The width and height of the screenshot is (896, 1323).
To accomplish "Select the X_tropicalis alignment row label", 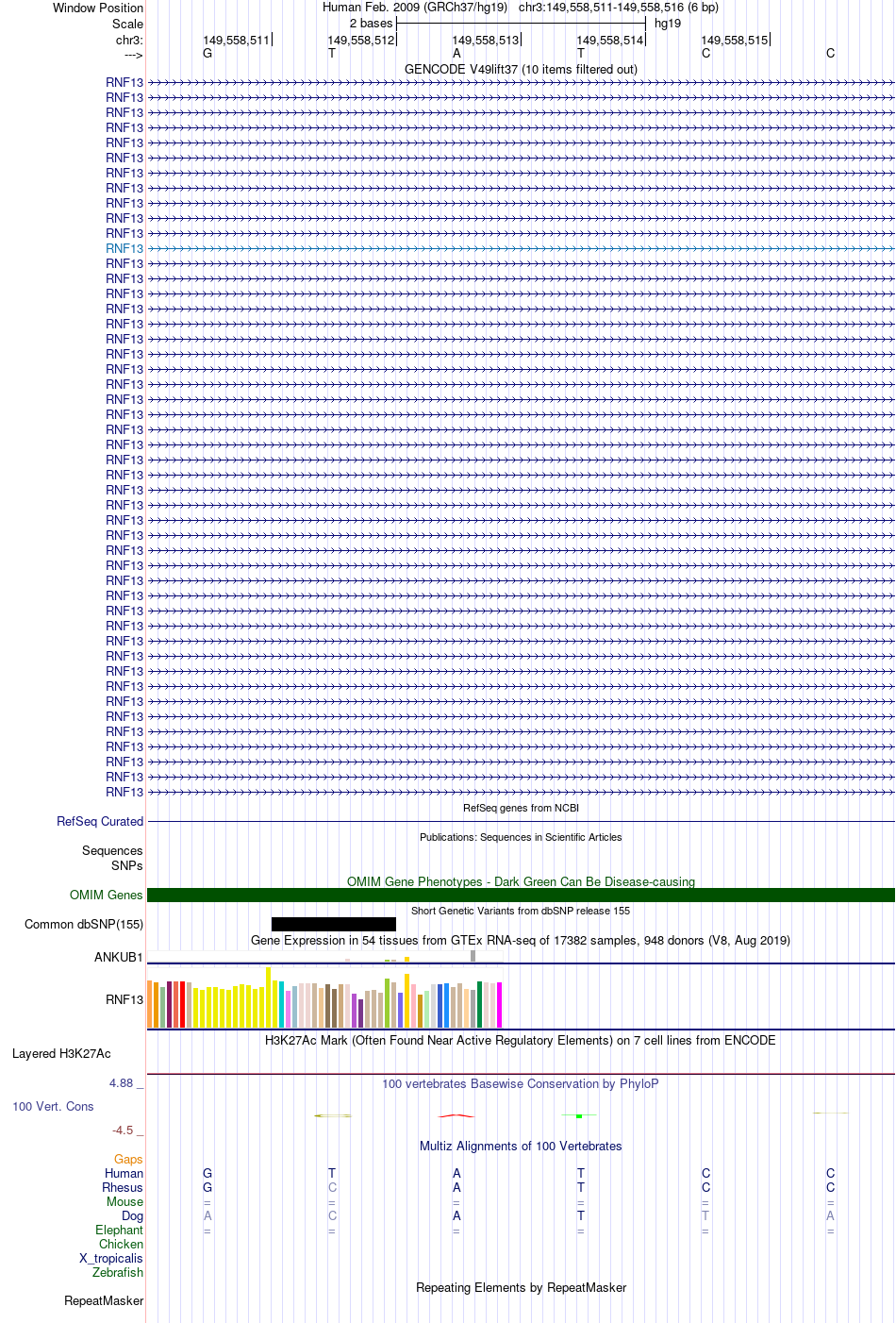I will point(111,1259).
